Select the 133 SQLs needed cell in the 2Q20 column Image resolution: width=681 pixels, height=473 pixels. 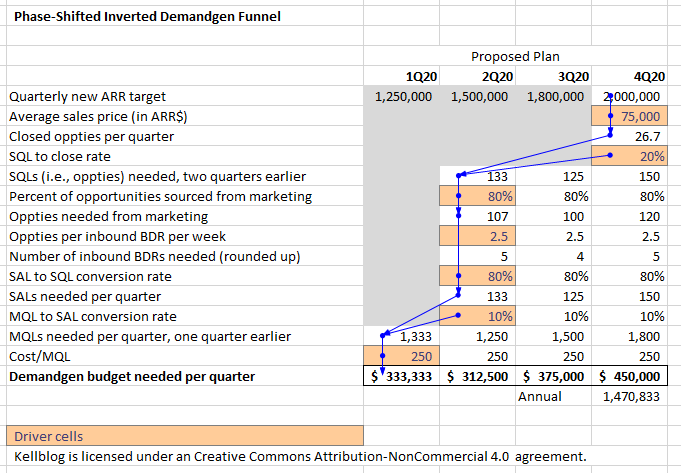[x=477, y=176]
